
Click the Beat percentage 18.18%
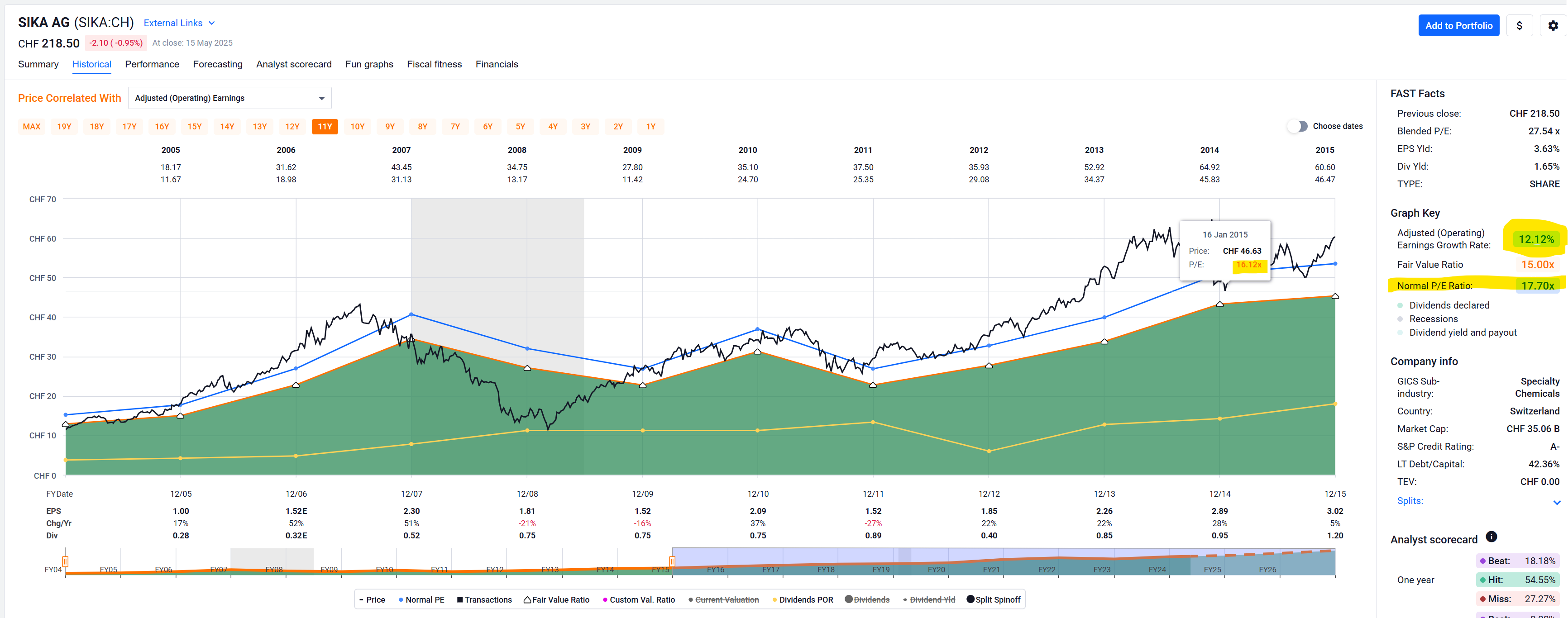tap(1540, 561)
